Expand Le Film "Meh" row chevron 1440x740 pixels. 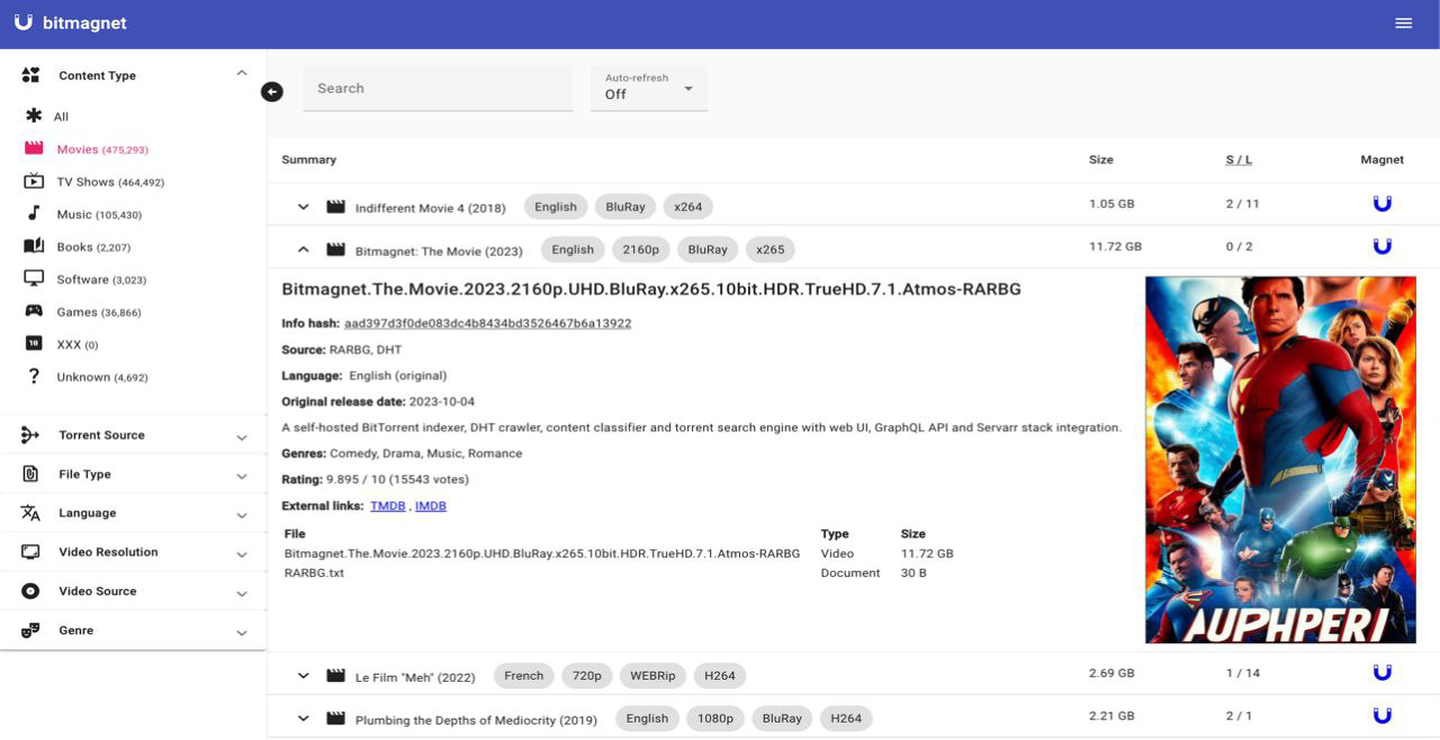(304, 676)
